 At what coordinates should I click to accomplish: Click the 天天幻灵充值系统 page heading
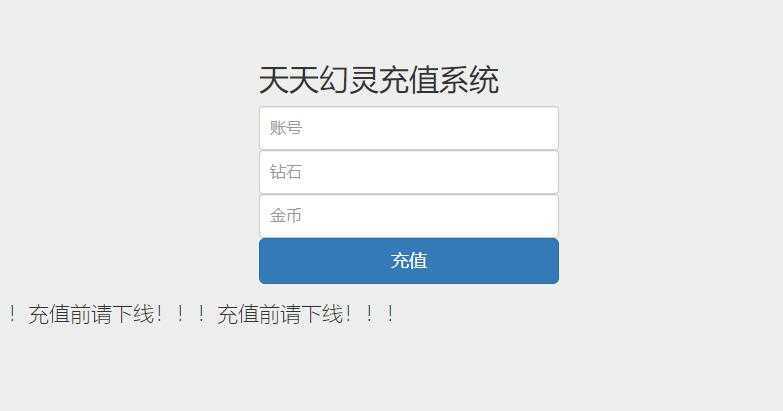point(379,80)
